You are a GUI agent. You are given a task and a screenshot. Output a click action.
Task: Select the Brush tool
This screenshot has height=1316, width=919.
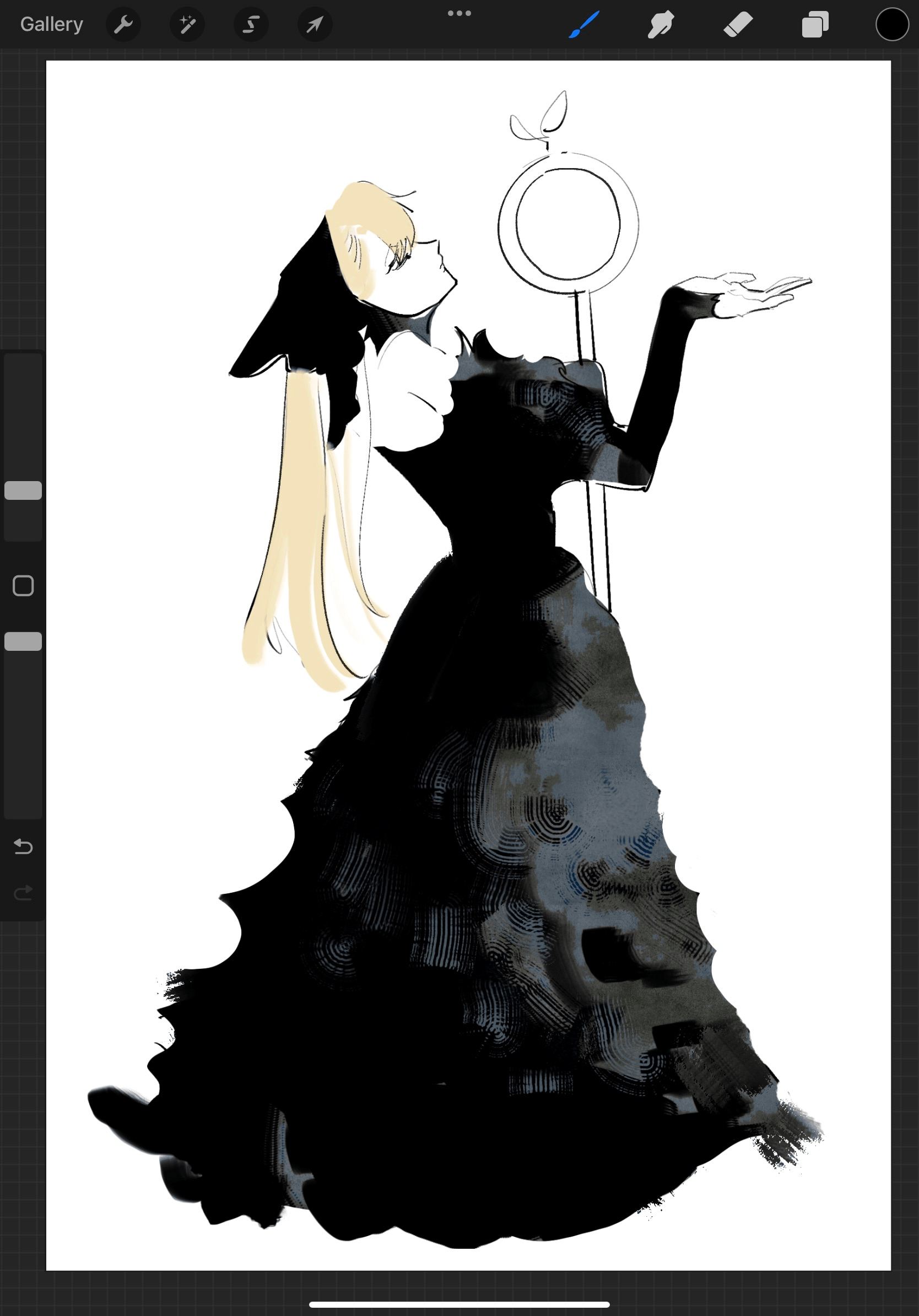(x=584, y=24)
